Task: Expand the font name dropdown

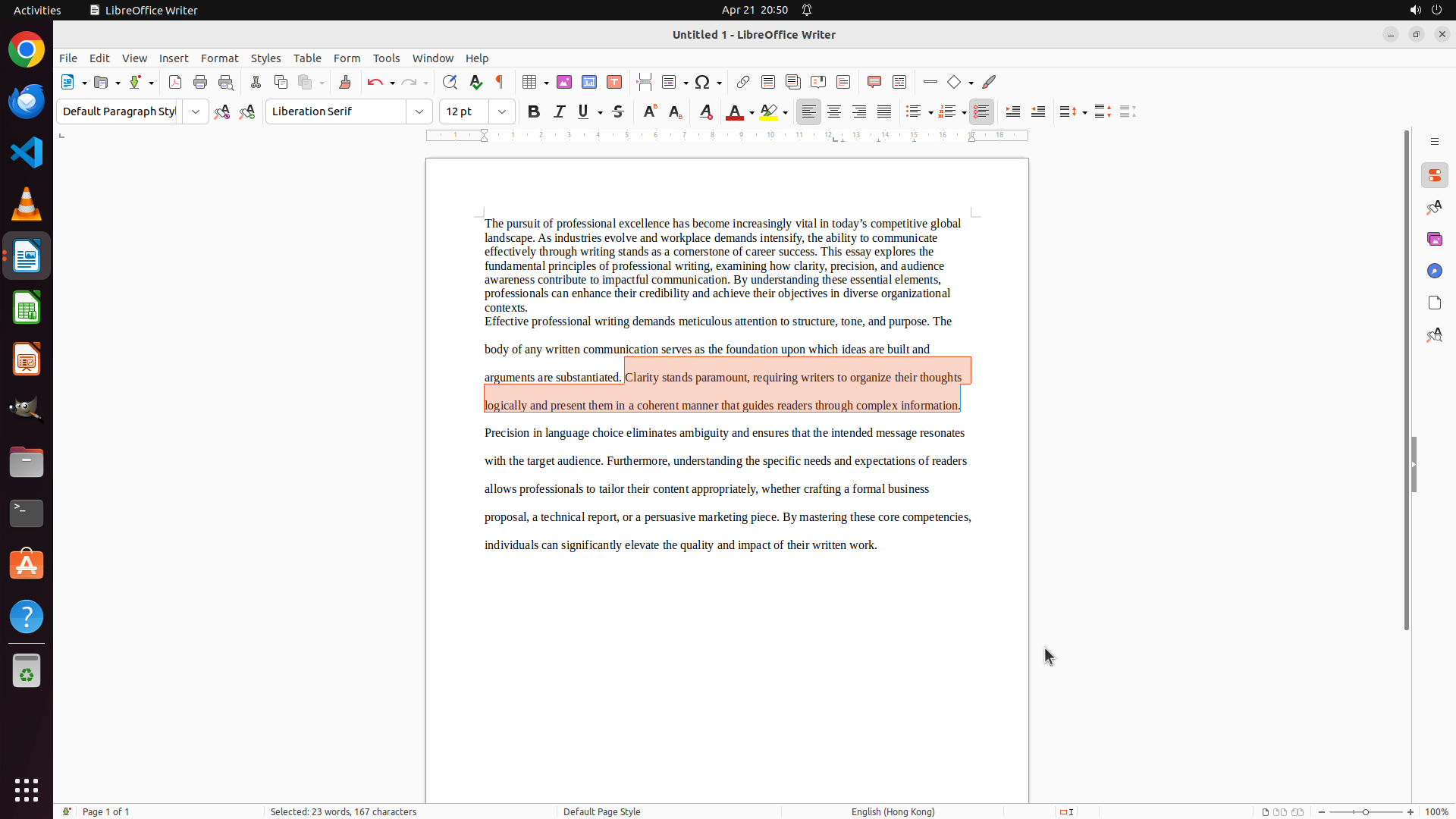Action: [419, 111]
